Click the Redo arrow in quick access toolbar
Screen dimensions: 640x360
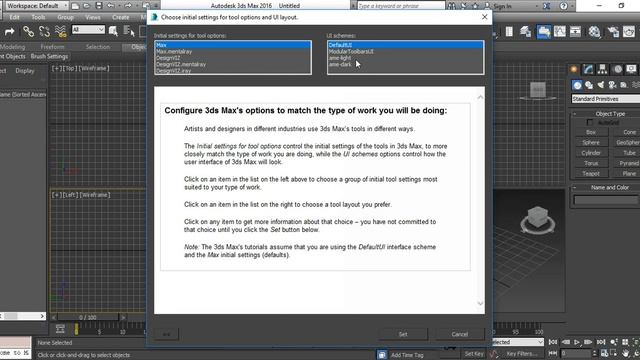(128, 6)
